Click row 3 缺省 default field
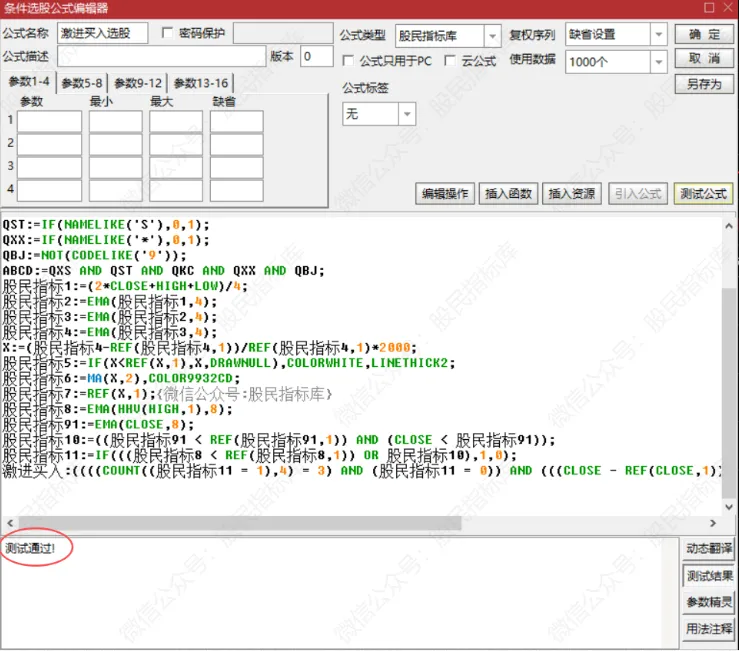 coord(237,167)
